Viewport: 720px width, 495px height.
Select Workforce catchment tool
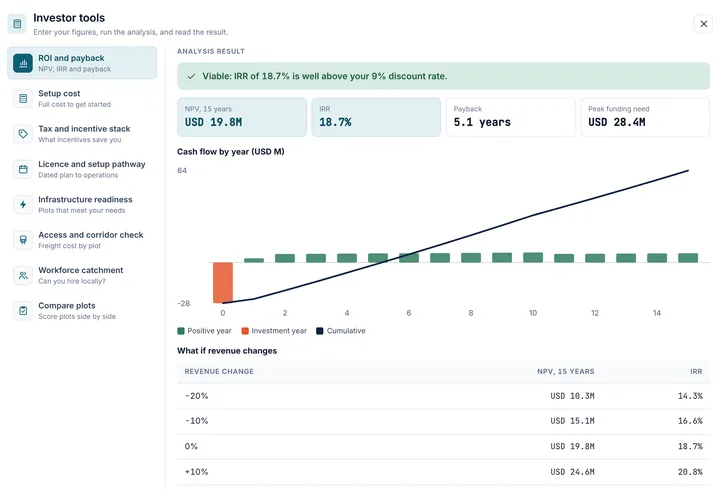coord(82,275)
